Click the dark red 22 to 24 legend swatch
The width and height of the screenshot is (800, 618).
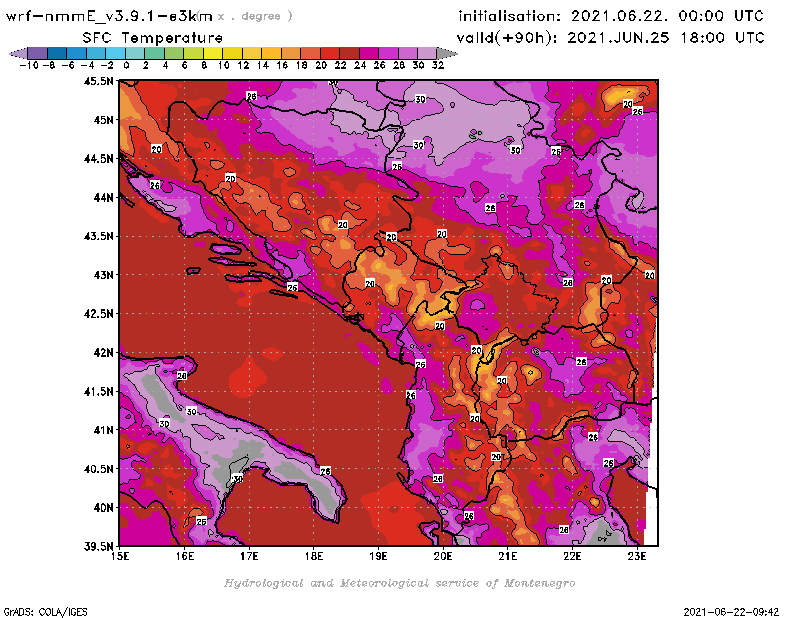pos(349,53)
